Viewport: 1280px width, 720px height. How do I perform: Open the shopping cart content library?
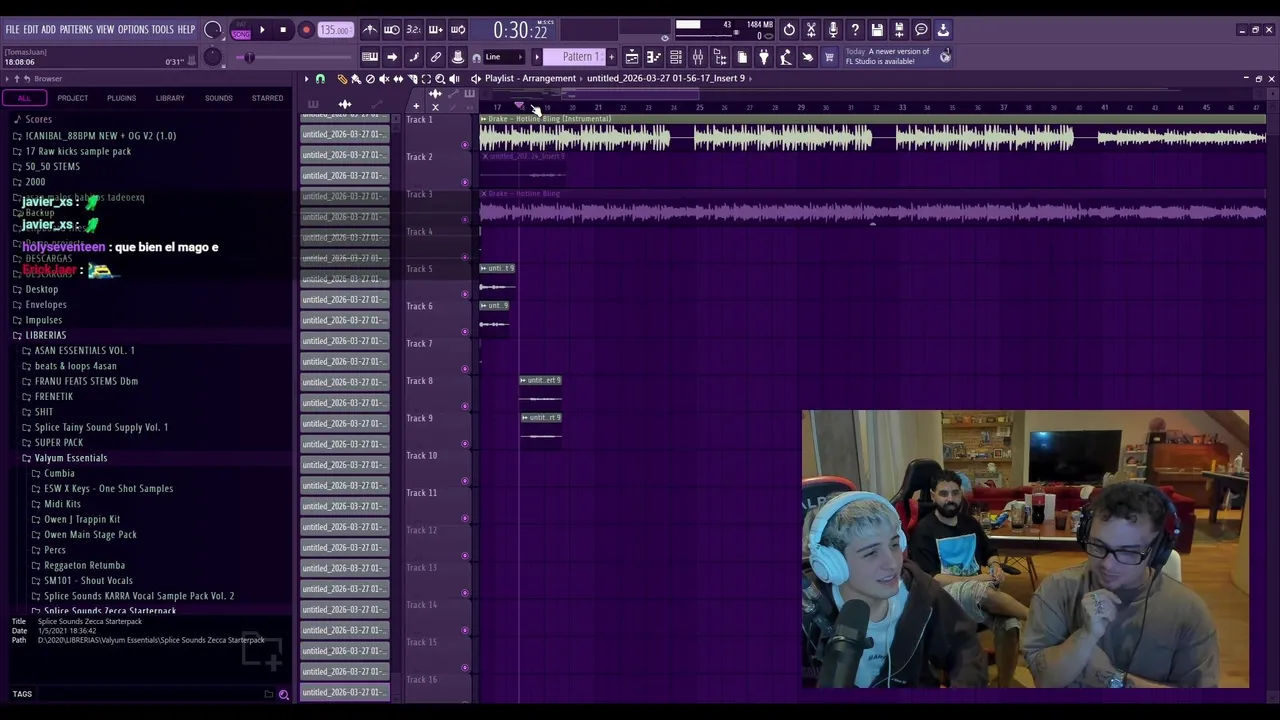coord(829,57)
